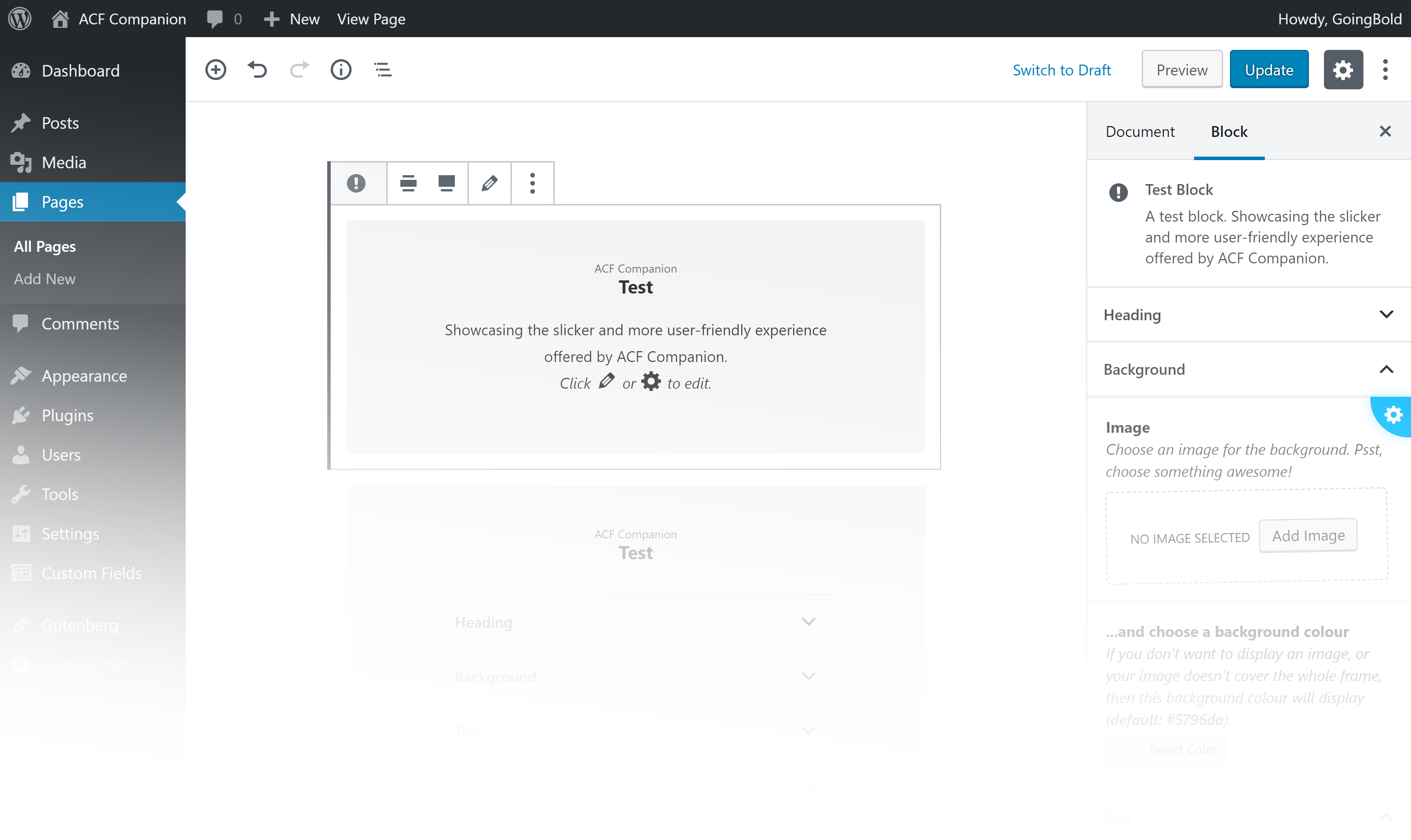Image resolution: width=1411 pixels, height=840 pixels.
Task: Switch block to edit mode pencil
Action: (x=490, y=183)
